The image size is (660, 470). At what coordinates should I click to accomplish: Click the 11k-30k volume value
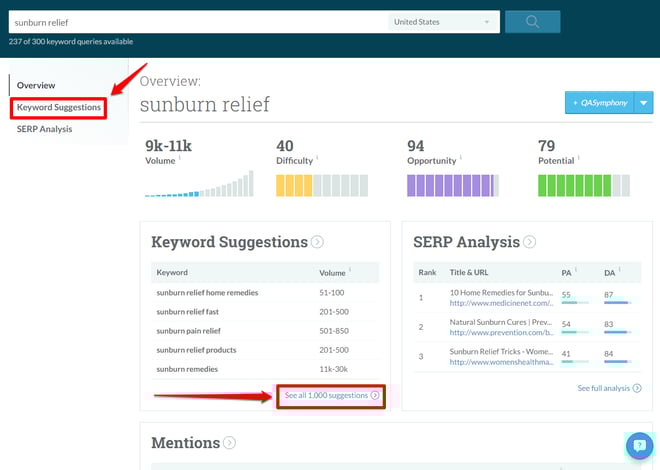coord(333,369)
